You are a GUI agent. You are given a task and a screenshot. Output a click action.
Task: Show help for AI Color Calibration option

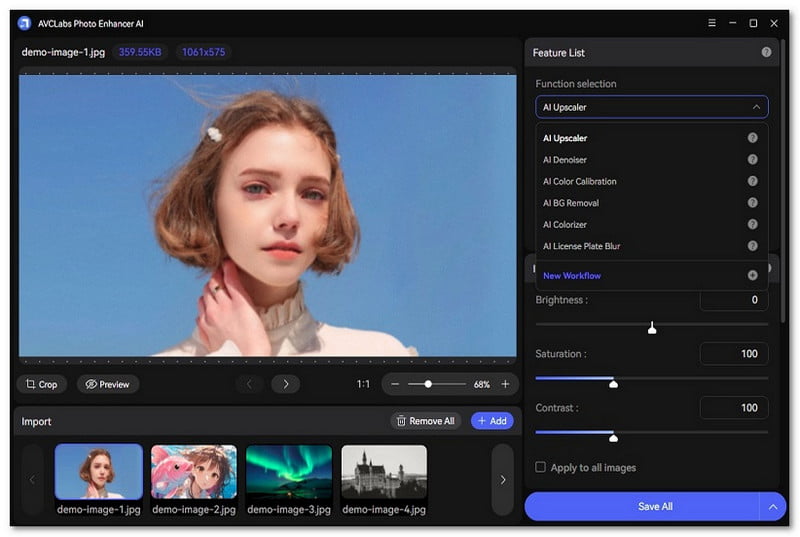[753, 181]
